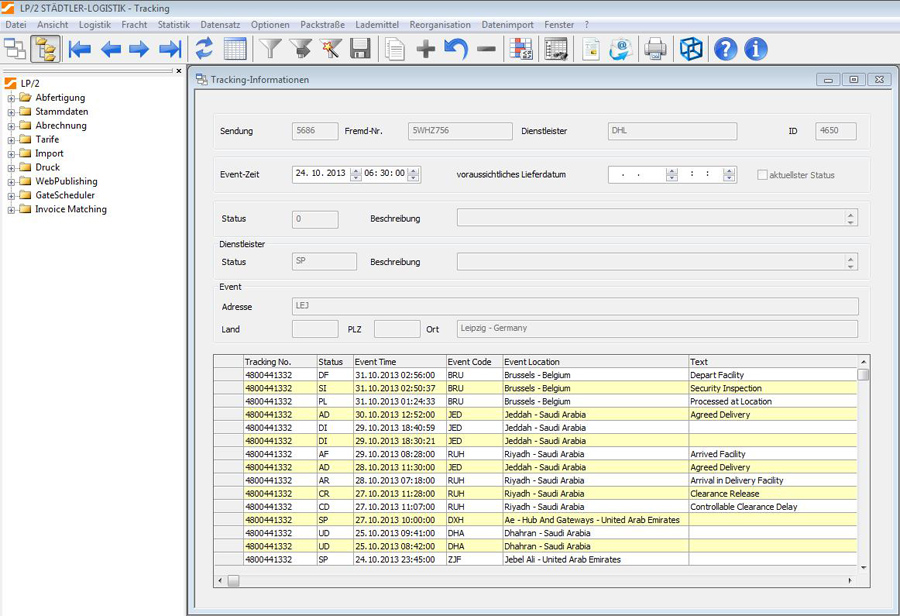This screenshot has height=616, width=900.
Task: Expand the Druck tree folder
Action: click(11, 168)
